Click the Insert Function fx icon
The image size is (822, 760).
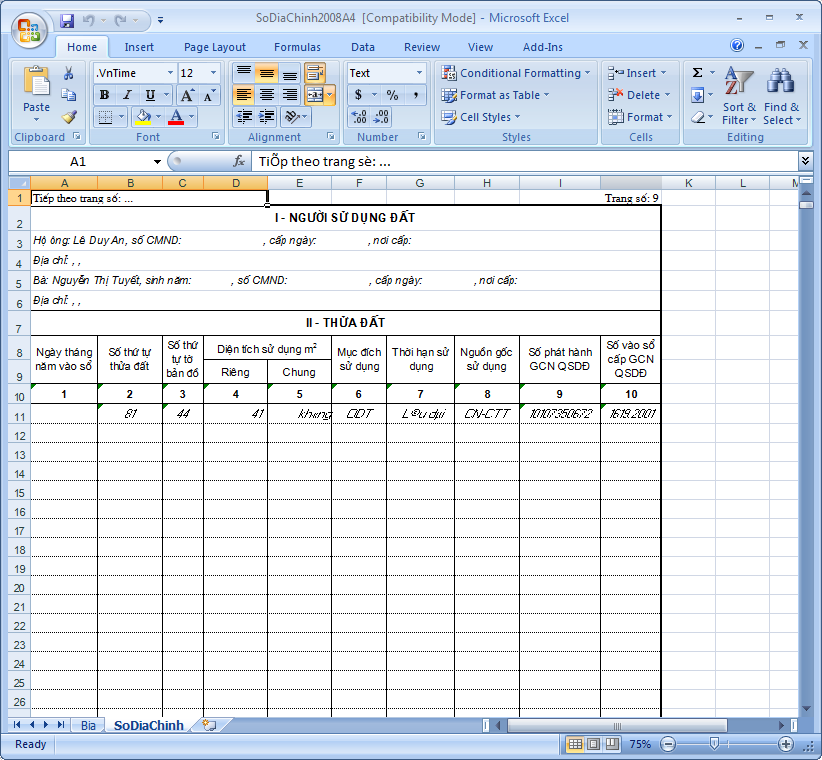coord(239,161)
